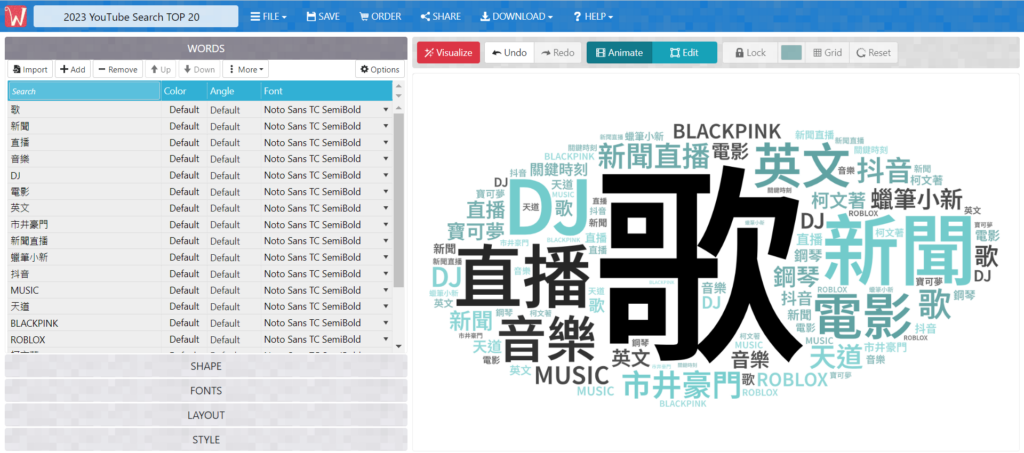Click the Font column header

point(327,91)
